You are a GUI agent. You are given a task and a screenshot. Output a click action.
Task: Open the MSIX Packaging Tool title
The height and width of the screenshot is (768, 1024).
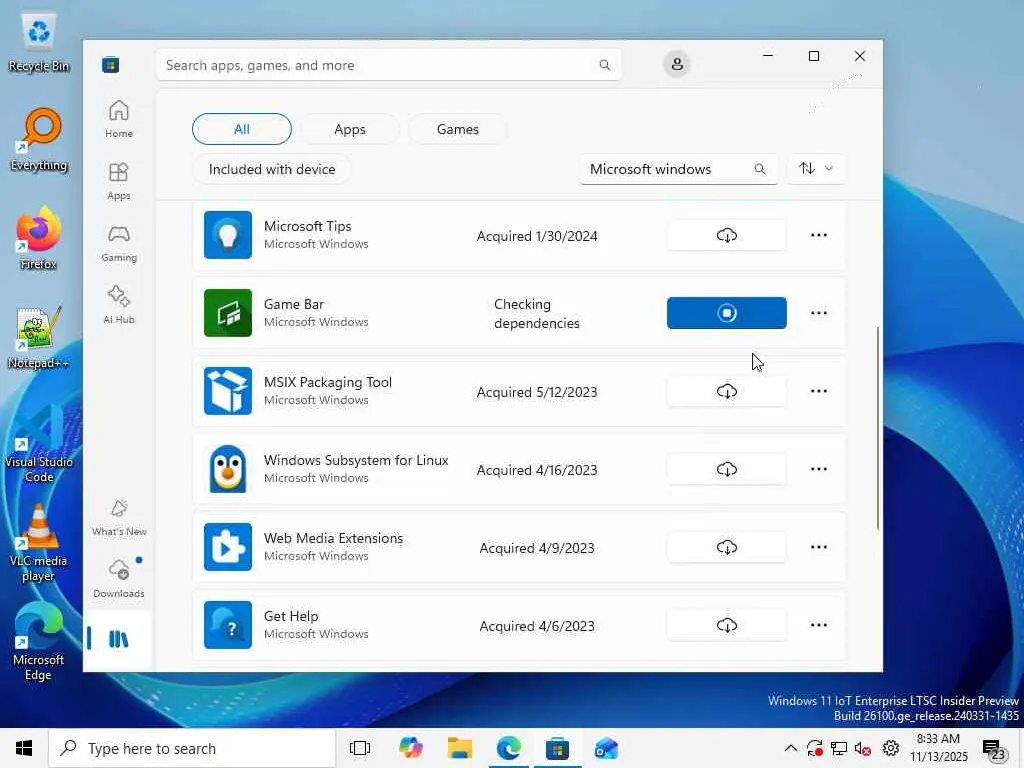(328, 382)
